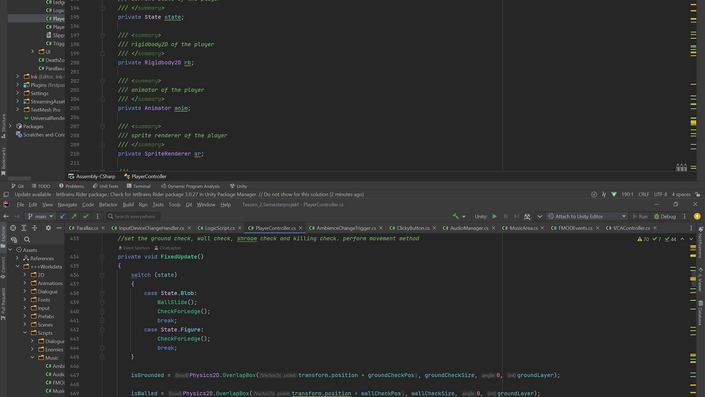Click the Rider application logo icon
The width and height of the screenshot is (705, 397).
[6, 205]
